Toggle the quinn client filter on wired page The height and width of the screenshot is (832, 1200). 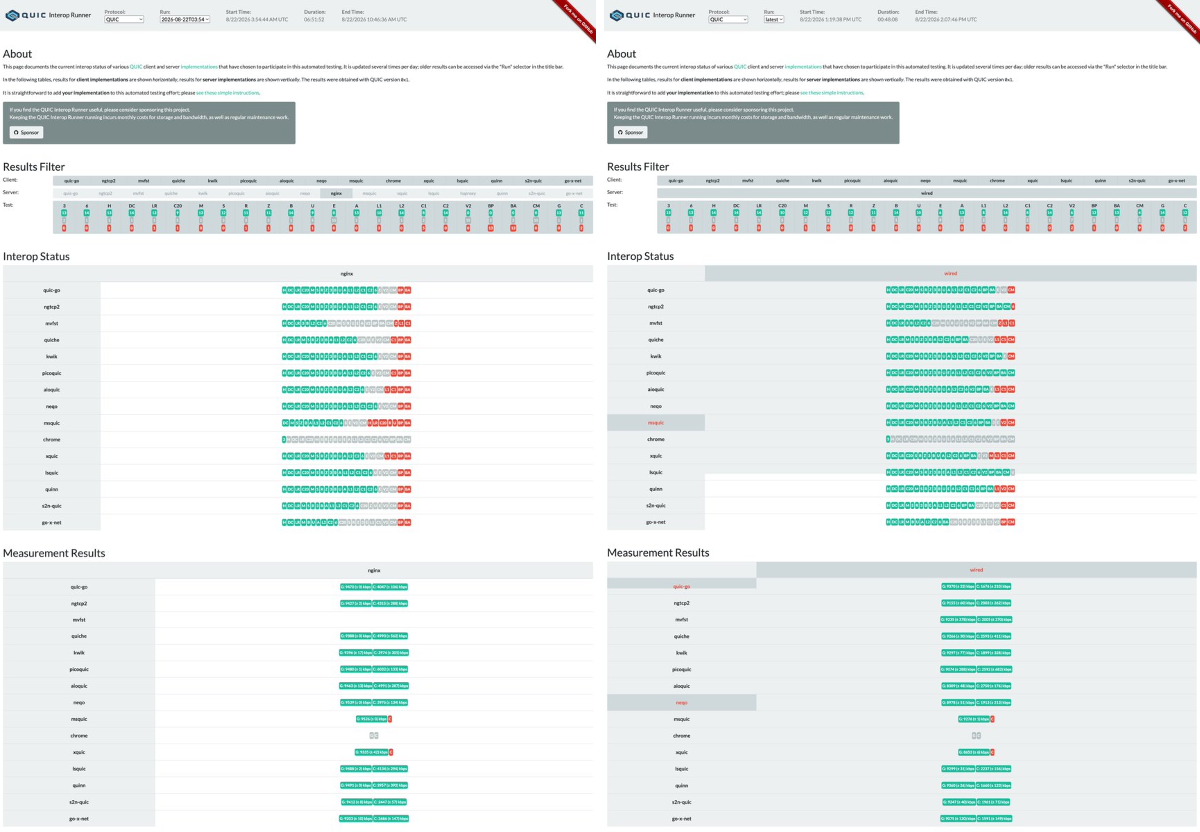click(x=1101, y=181)
